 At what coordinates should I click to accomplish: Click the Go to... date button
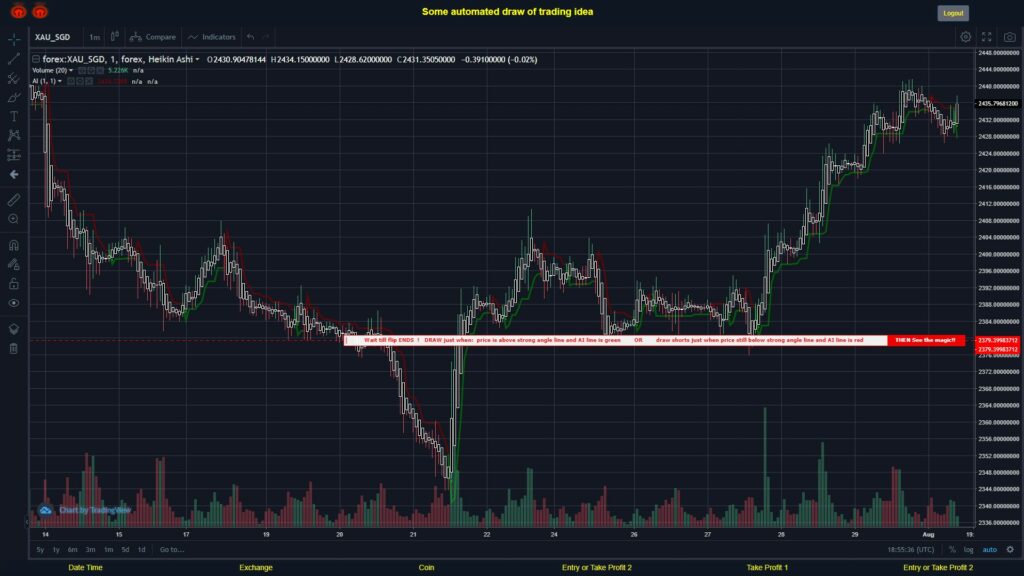click(x=172, y=550)
